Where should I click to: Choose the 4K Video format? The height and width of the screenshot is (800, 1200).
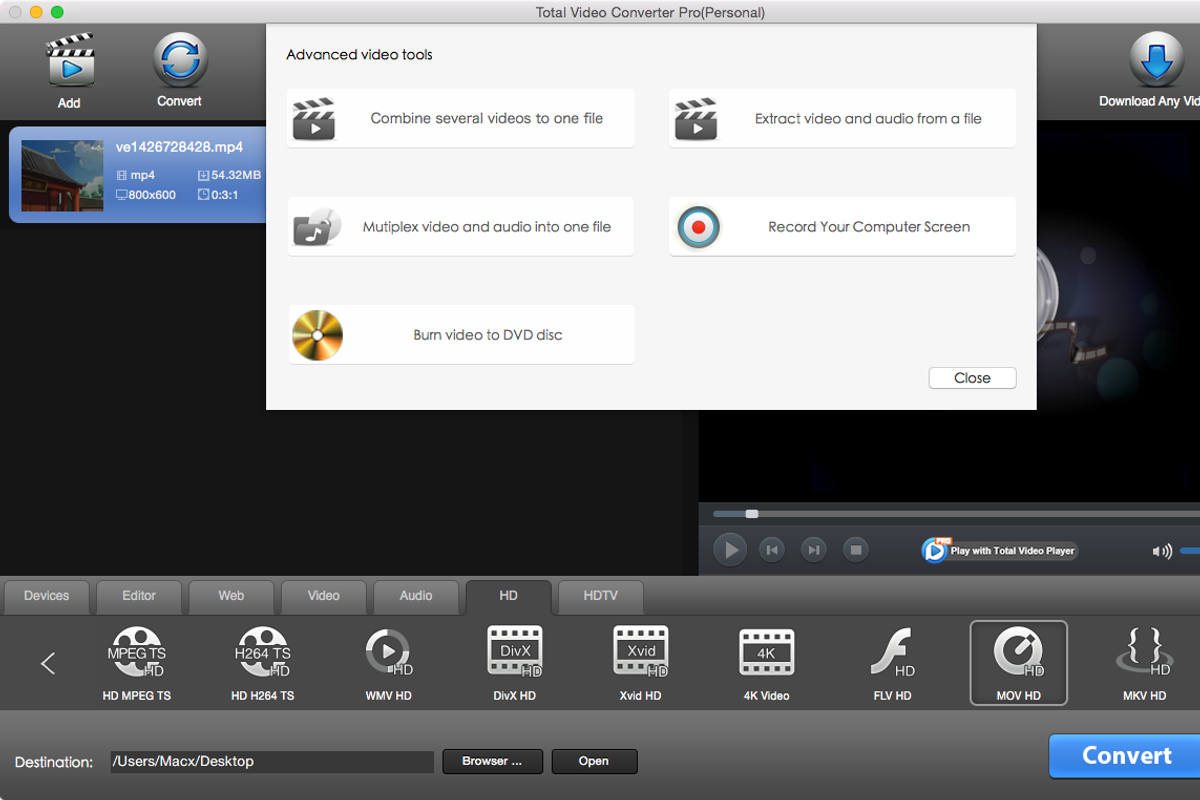(x=767, y=663)
